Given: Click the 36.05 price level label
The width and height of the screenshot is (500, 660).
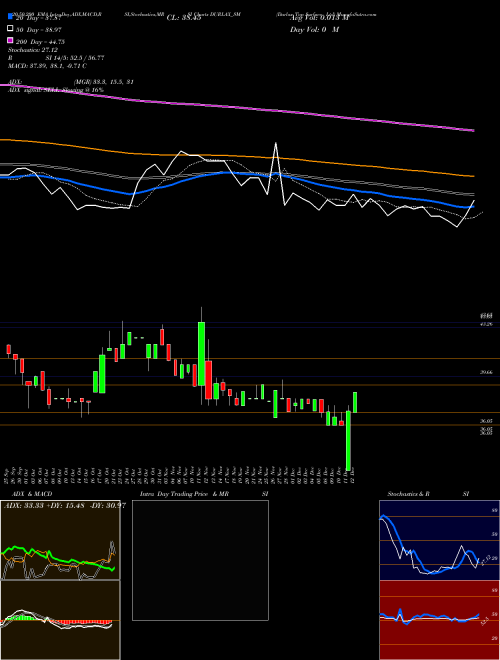Looking at the screenshot, I should click(487, 421).
